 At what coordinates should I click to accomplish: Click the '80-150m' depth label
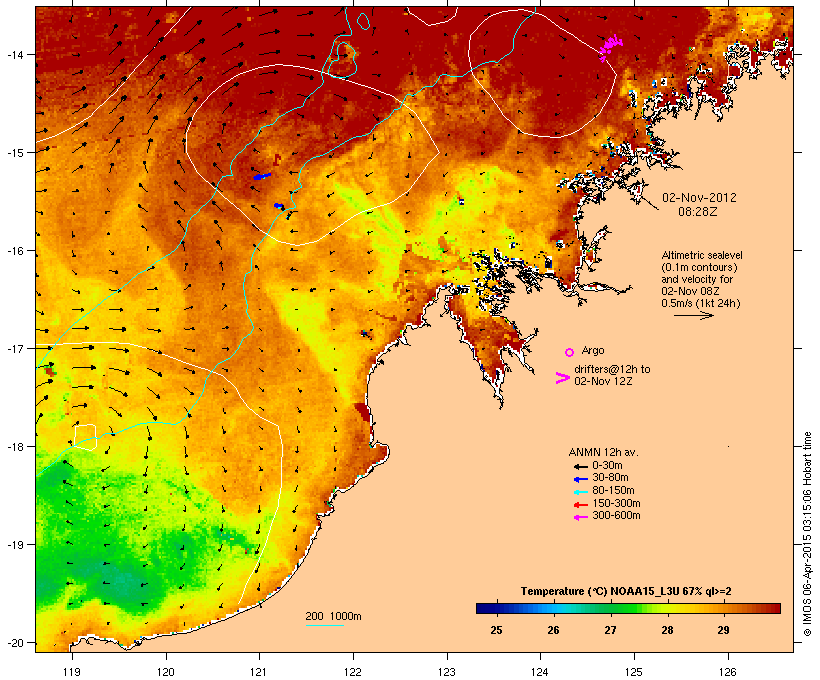613,491
